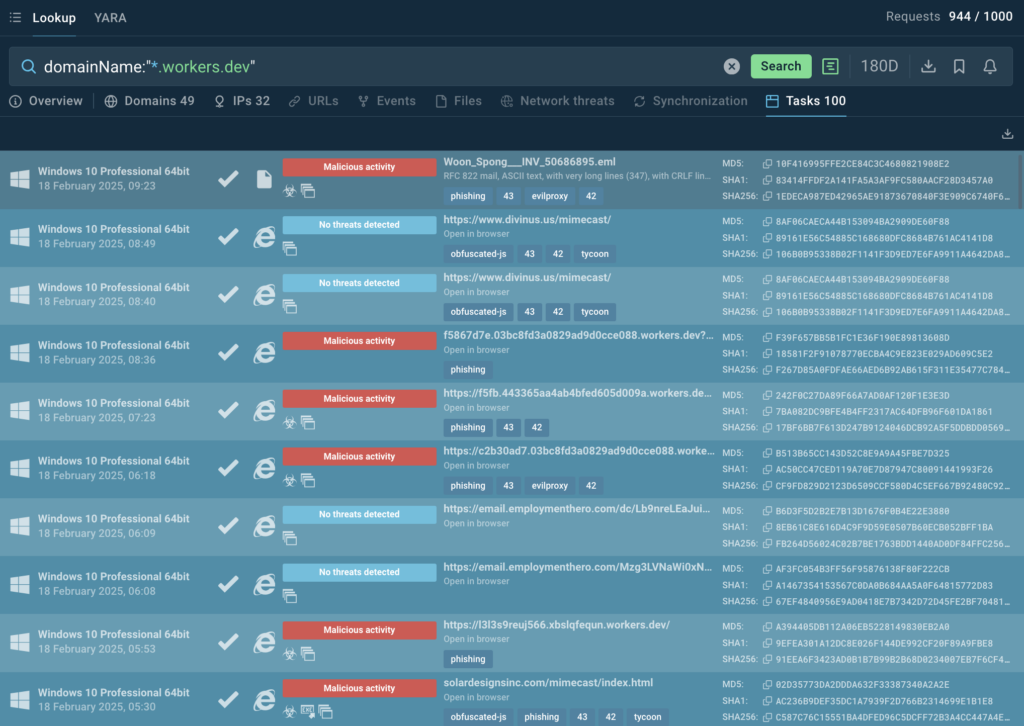1024x726 pixels.
Task: Open the 180D time range selector
Action: 879,66
